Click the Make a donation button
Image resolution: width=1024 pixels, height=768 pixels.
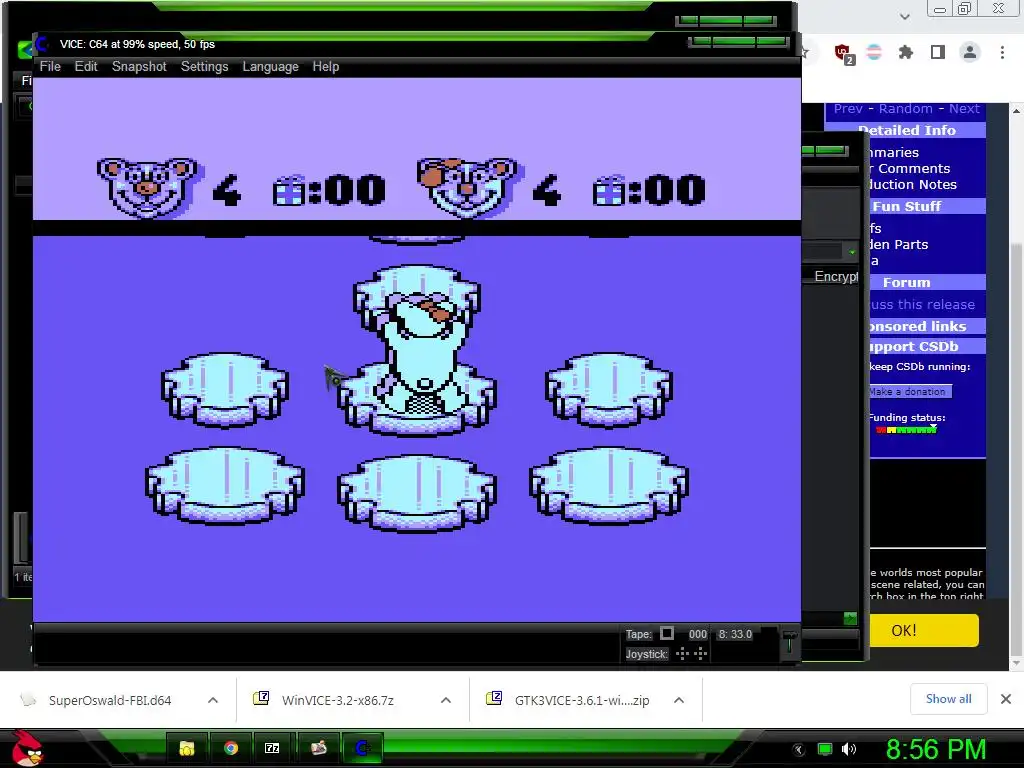coord(910,391)
